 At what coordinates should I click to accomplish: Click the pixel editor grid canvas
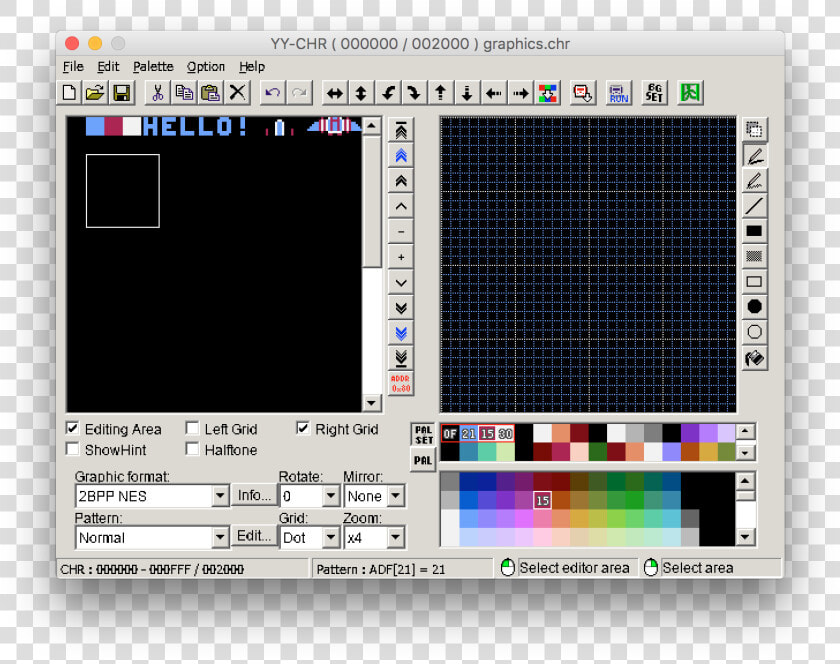588,264
